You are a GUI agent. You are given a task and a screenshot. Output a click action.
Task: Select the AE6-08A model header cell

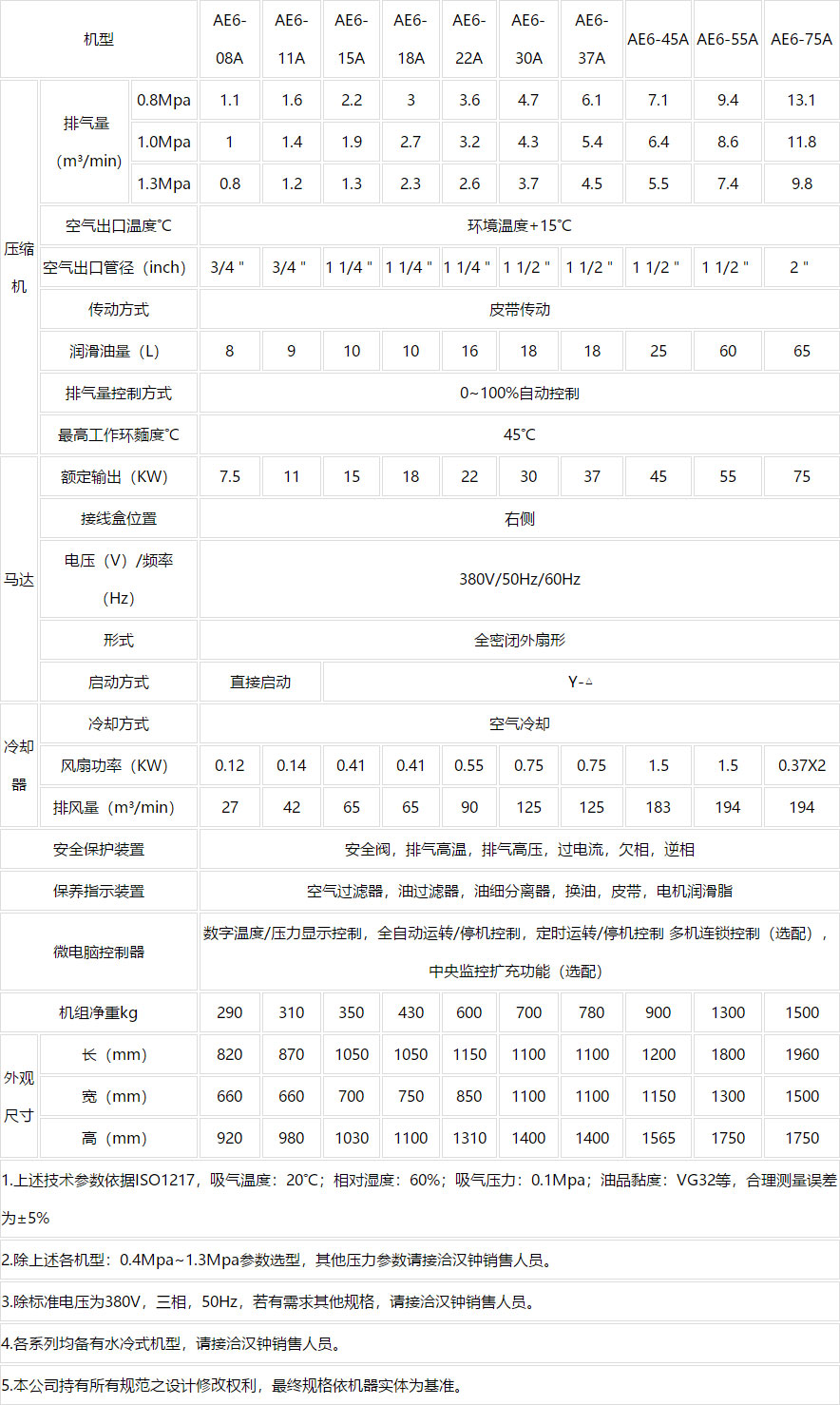tap(229, 39)
